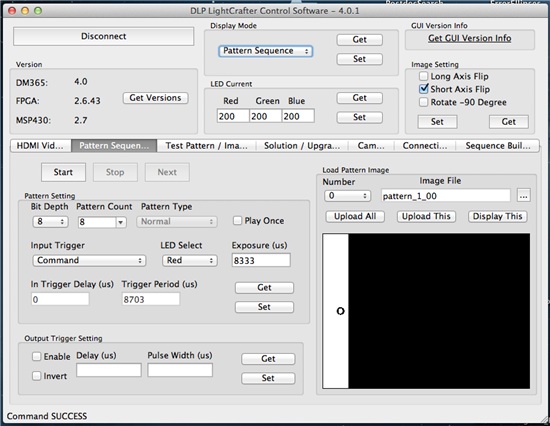Enable Rotate -90 Degree checkbox

pyautogui.click(x=424, y=102)
